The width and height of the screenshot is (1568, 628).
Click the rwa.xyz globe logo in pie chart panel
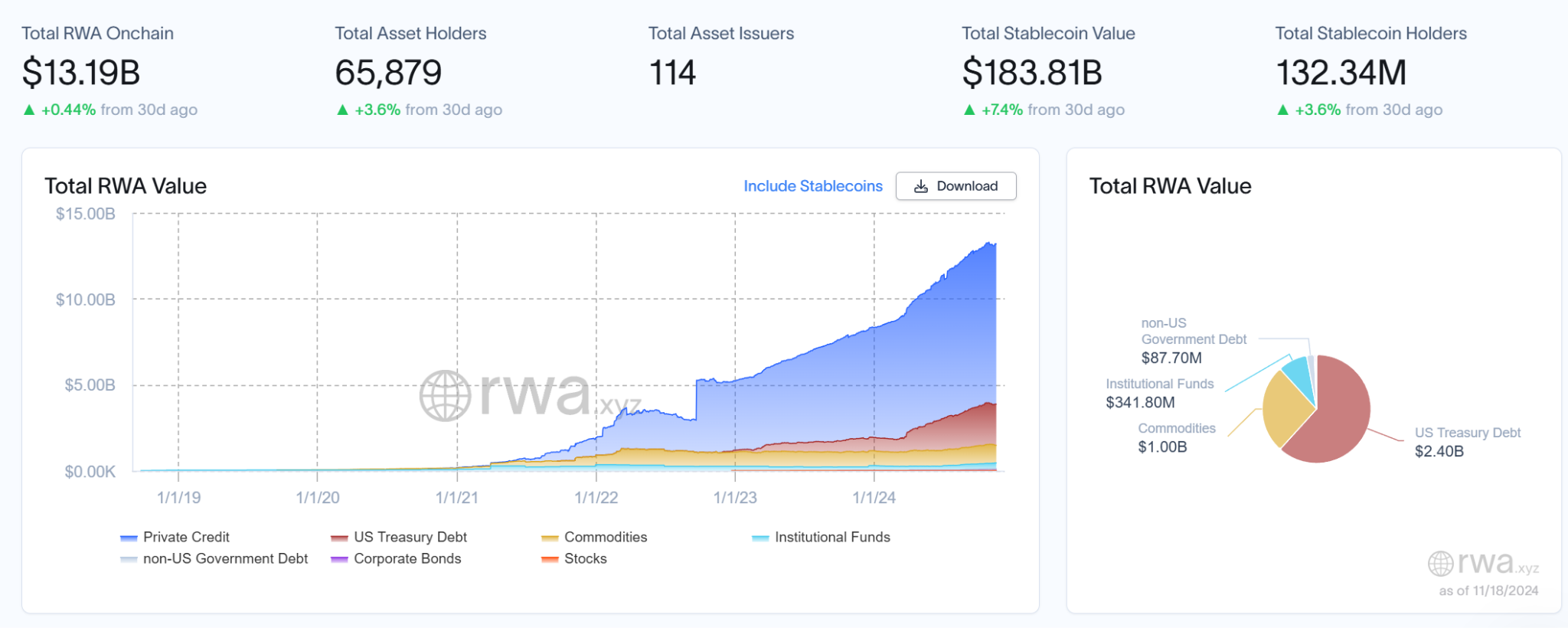coord(1440,564)
